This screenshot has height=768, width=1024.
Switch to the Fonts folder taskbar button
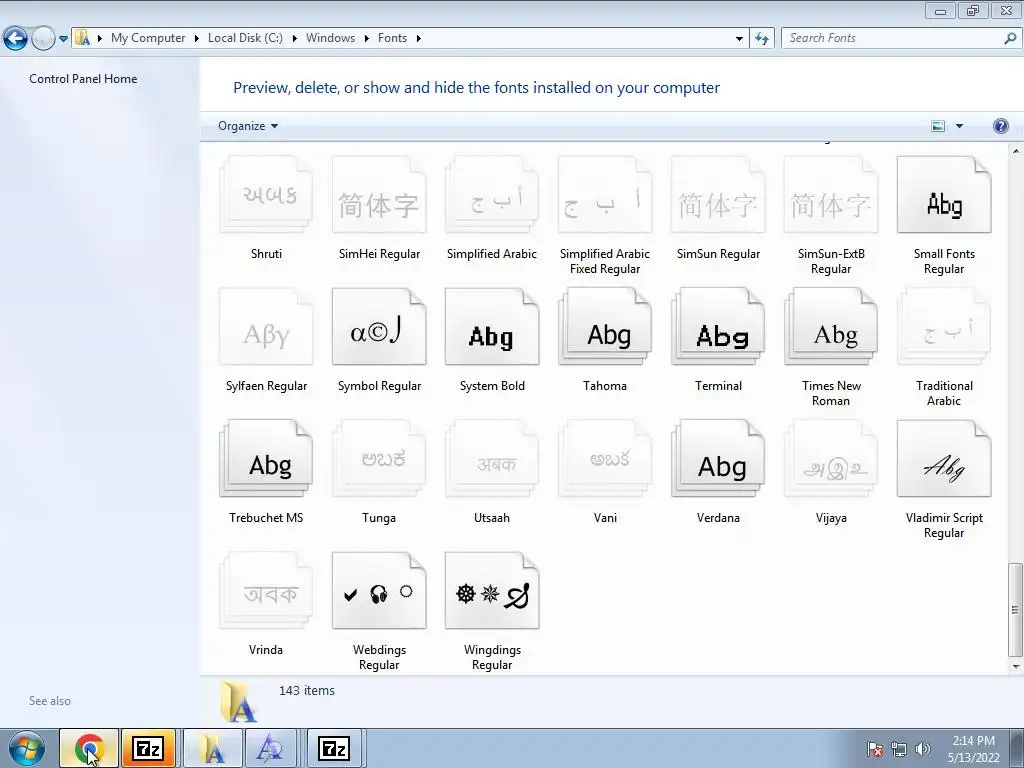[212, 748]
